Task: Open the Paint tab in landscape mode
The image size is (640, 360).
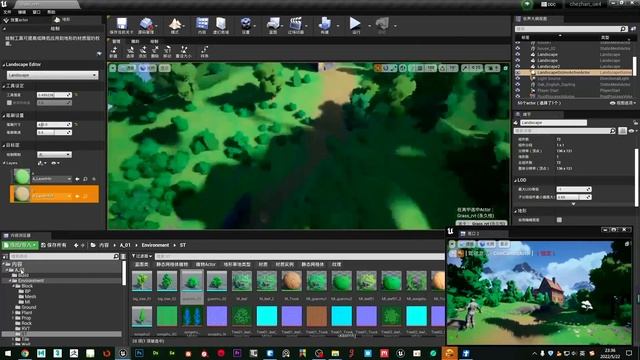Action: click(x=154, y=41)
